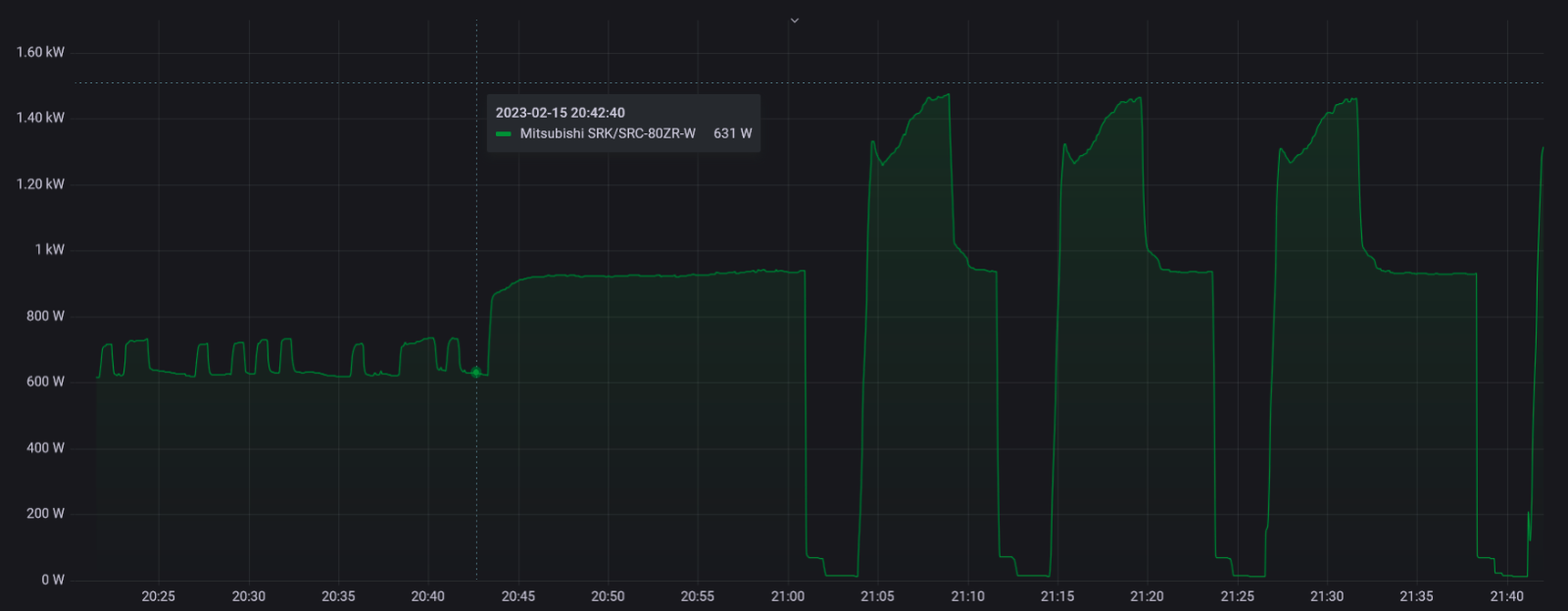This screenshot has width=1568, height=611.
Task: Click the 0 W y-axis label
Action: pos(53,580)
